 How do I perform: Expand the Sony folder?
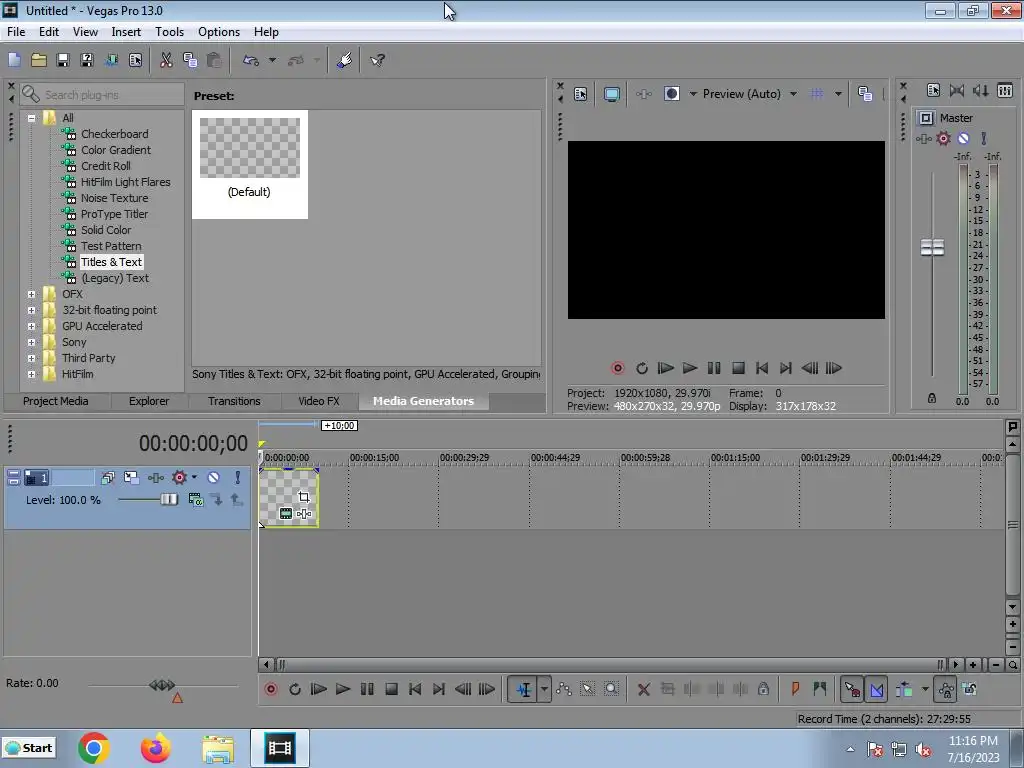point(31,342)
